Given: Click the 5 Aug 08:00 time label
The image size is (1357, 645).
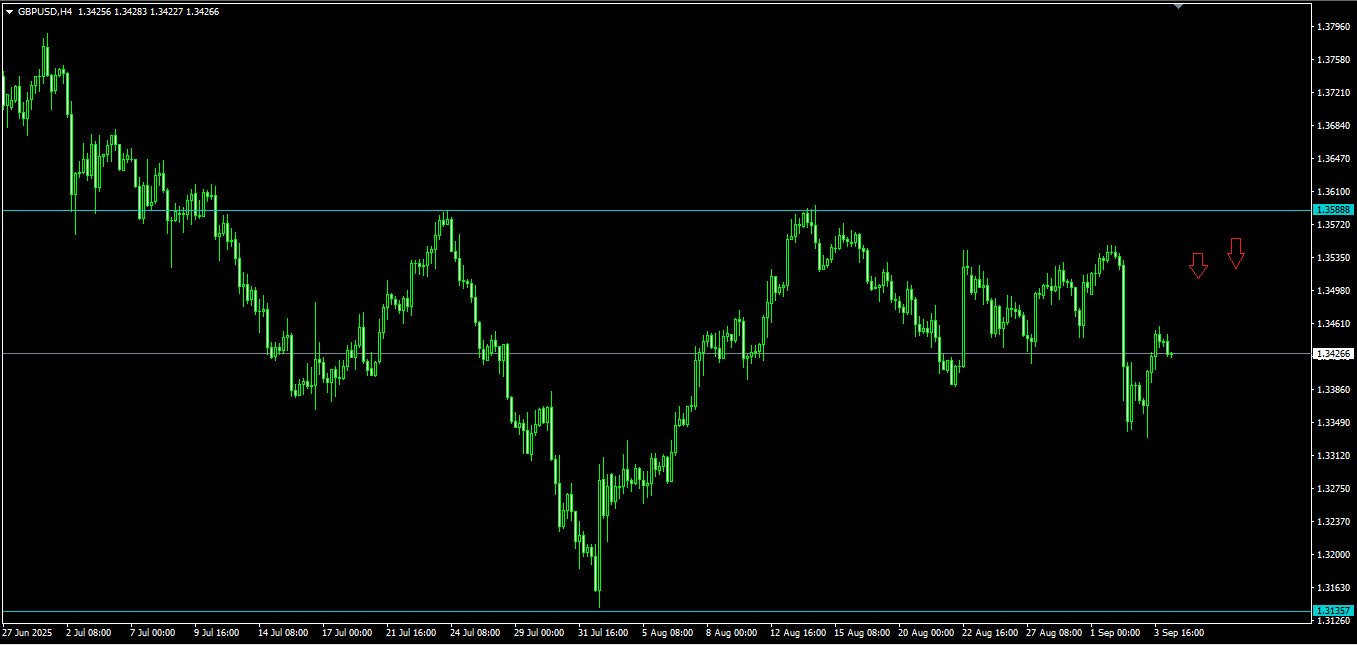Looking at the screenshot, I should point(667,633).
